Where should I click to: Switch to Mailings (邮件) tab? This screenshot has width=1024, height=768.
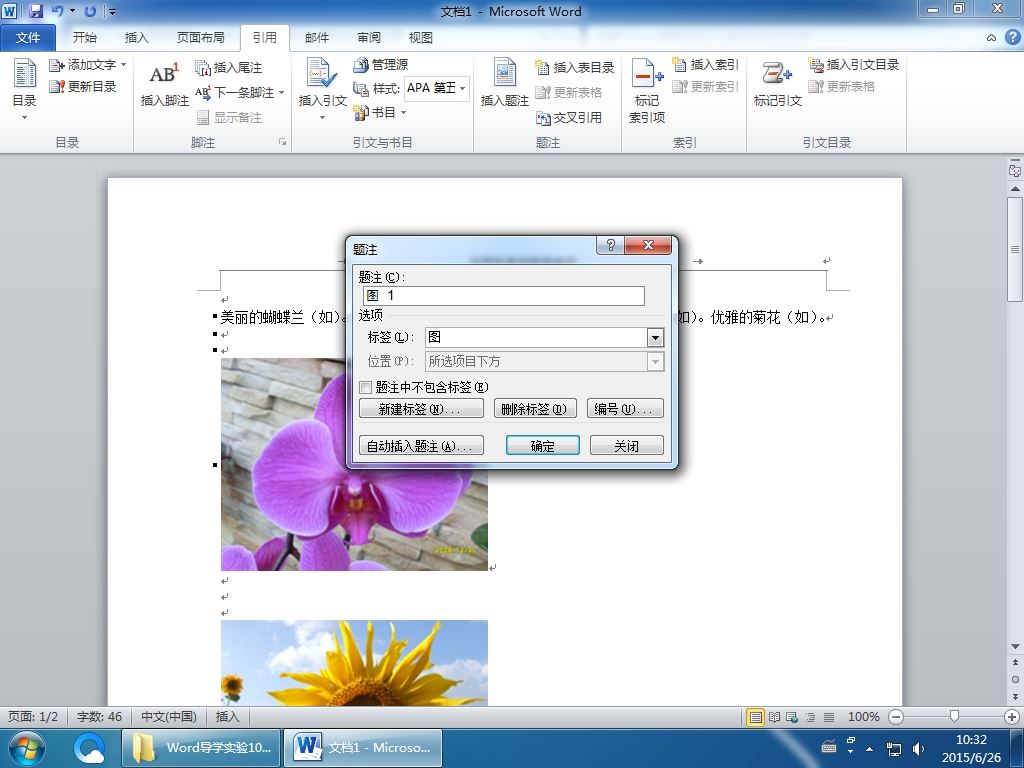click(x=317, y=38)
